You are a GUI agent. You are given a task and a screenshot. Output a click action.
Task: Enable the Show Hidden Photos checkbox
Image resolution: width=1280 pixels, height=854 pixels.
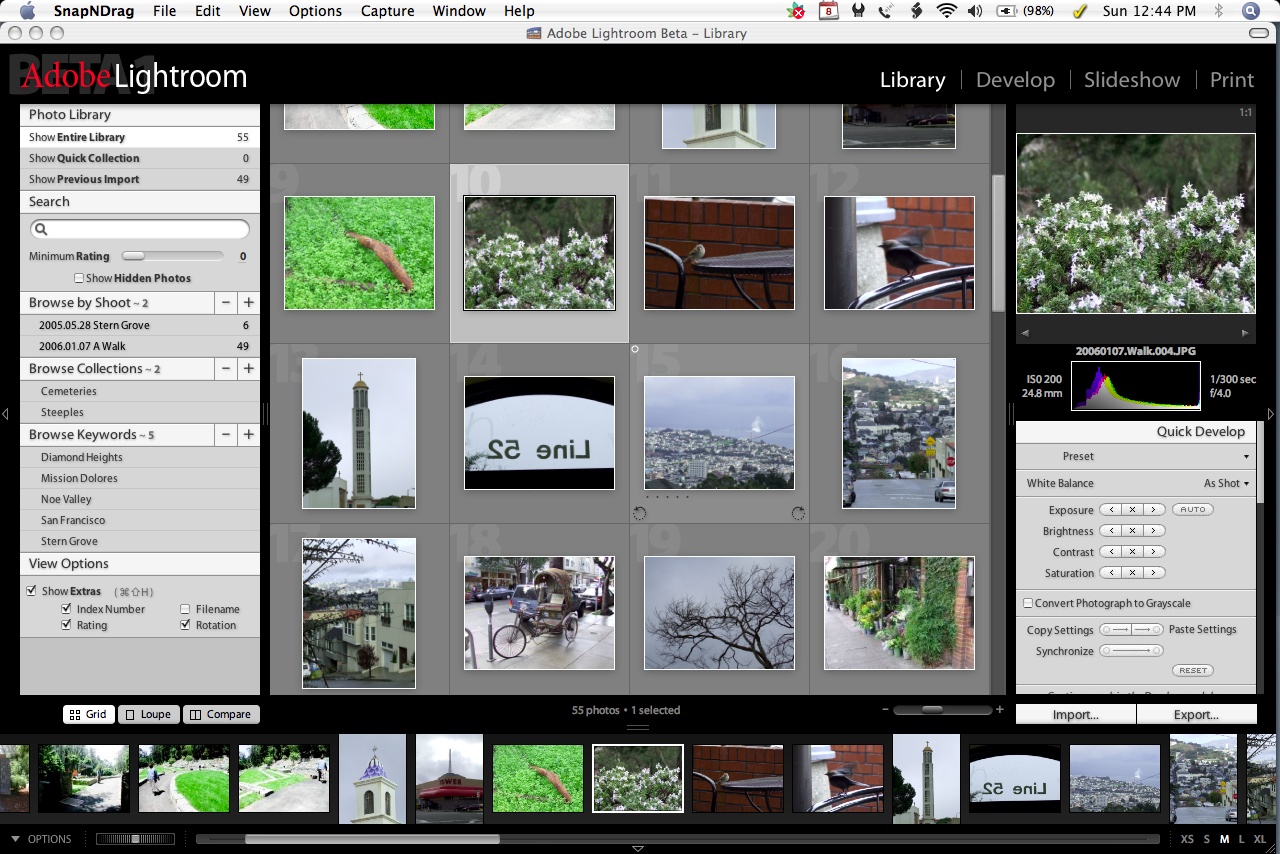(x=79, y=278)
